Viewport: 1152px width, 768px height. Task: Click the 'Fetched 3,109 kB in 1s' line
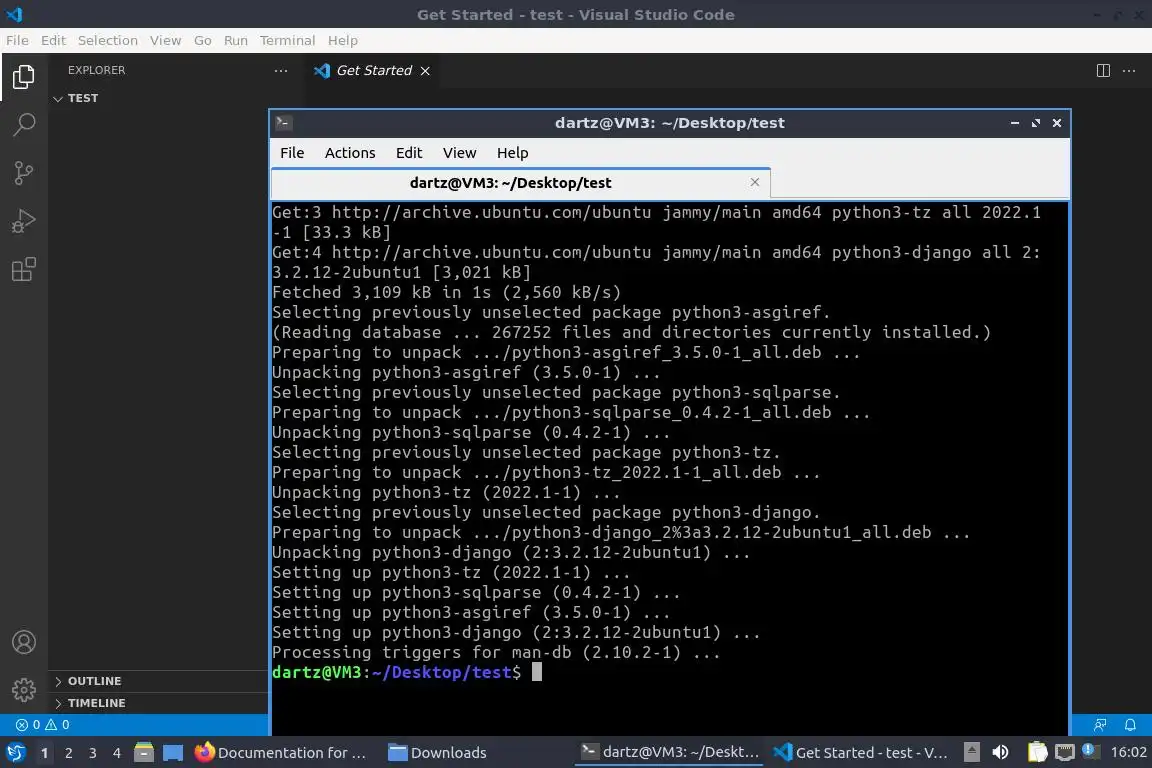(446, 293)
